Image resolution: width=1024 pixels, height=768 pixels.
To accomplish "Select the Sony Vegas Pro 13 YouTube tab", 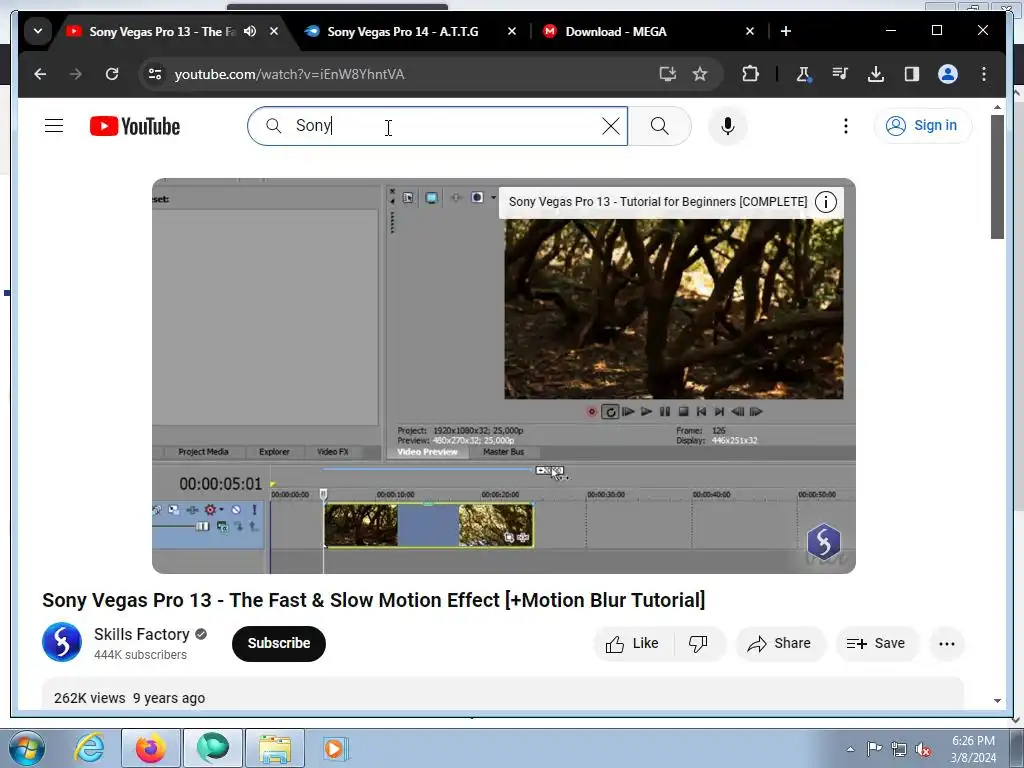I will (x=161, y=31).
